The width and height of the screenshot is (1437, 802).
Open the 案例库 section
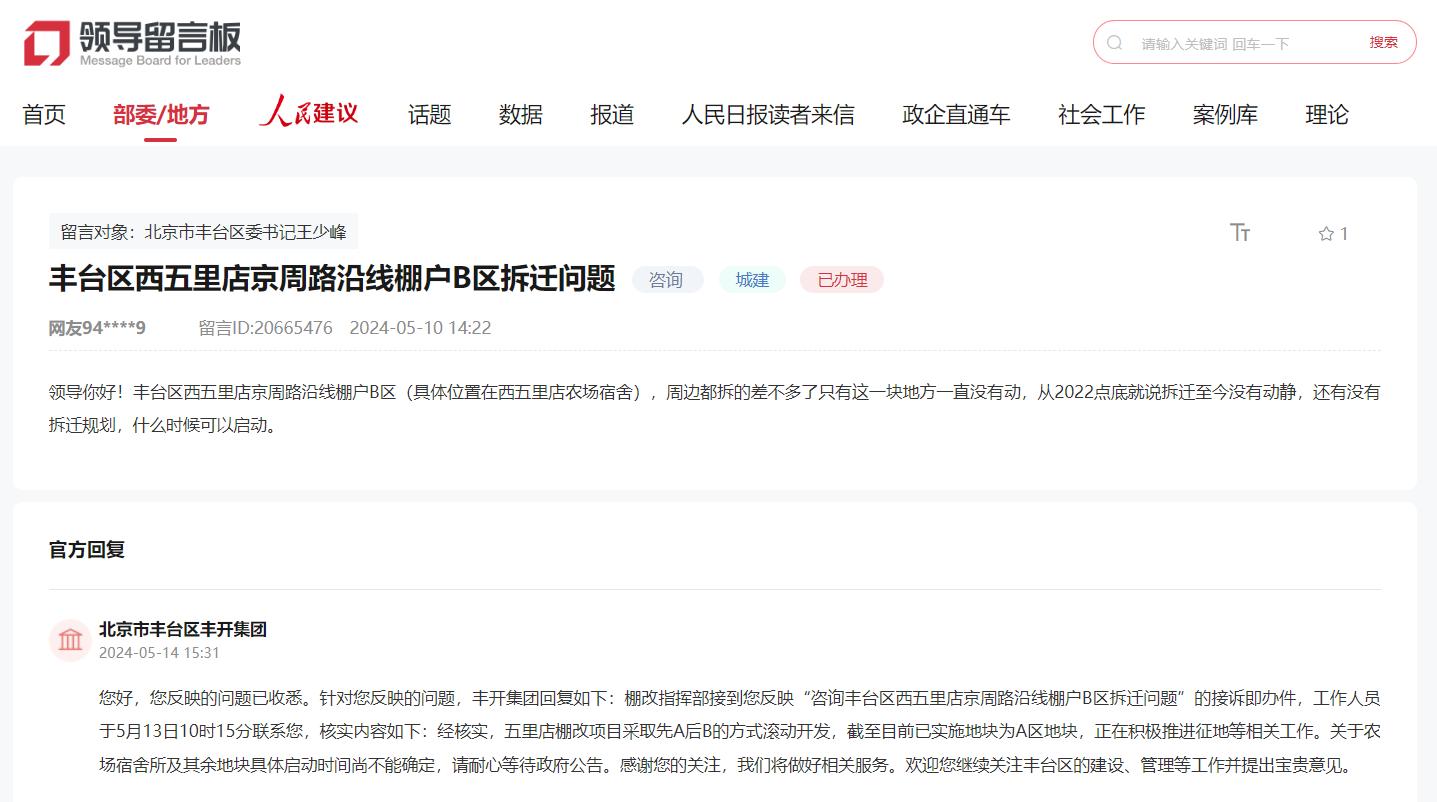(1224, 115)
